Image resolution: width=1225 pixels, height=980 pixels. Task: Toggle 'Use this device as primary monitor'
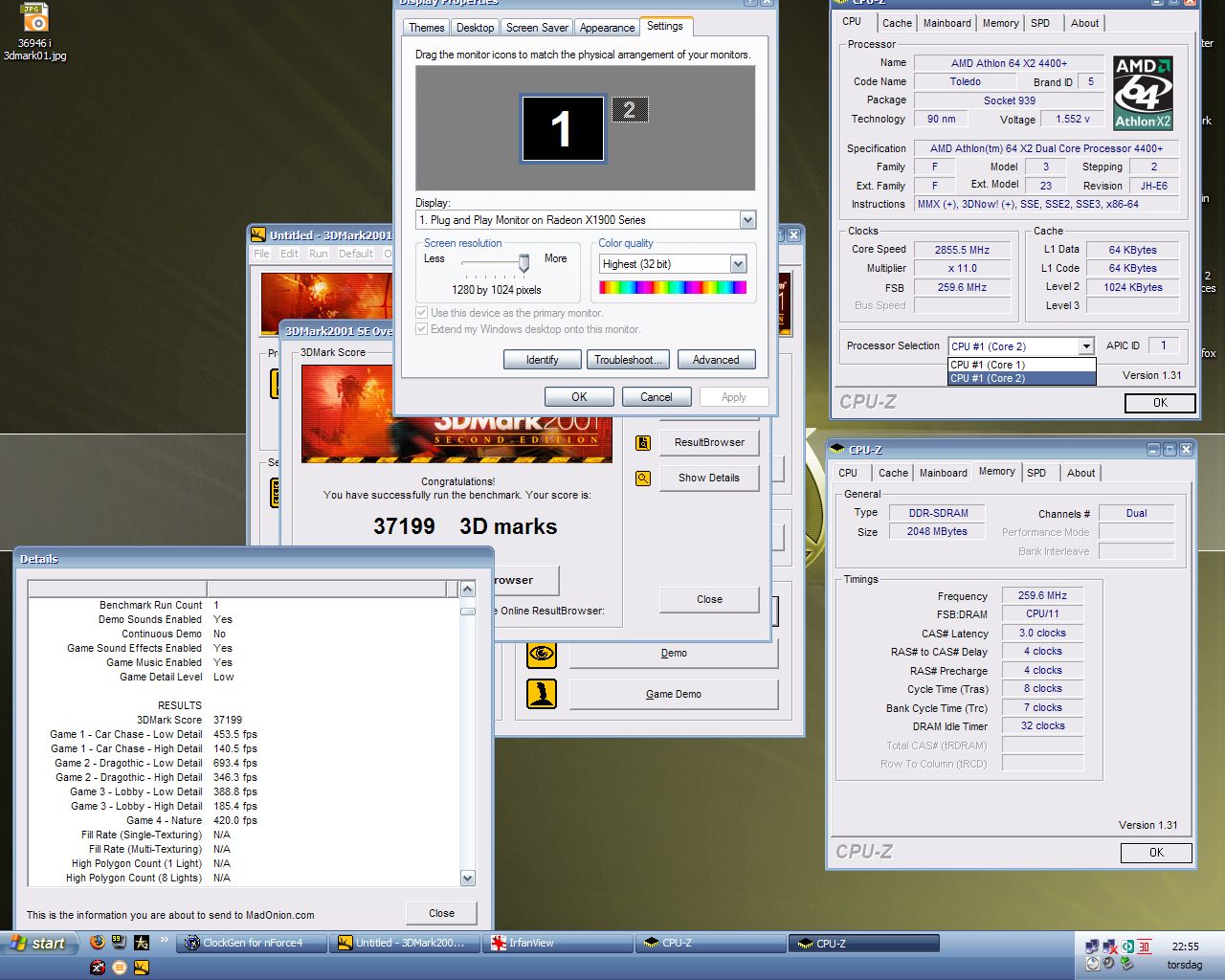click(422, 313)
